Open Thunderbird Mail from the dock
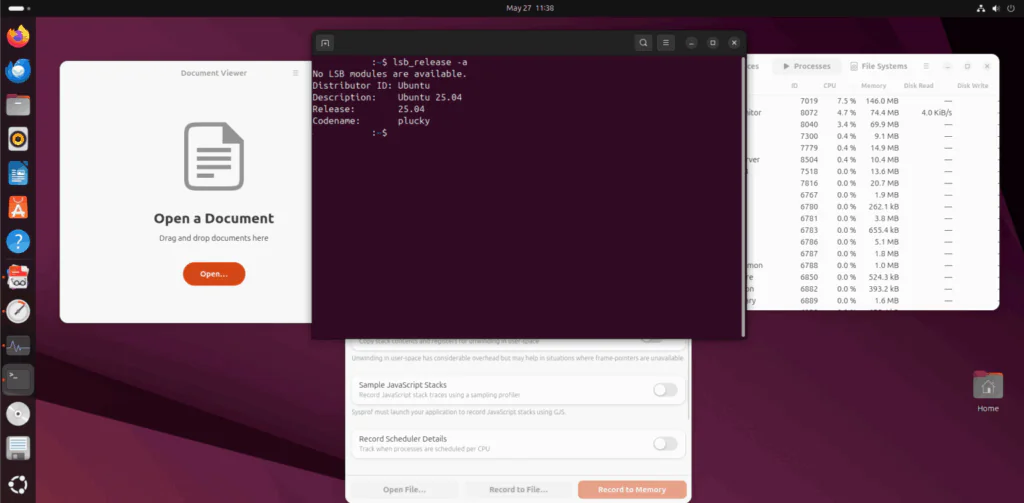This screenshot has height=503, width=1024. point(18,71)
